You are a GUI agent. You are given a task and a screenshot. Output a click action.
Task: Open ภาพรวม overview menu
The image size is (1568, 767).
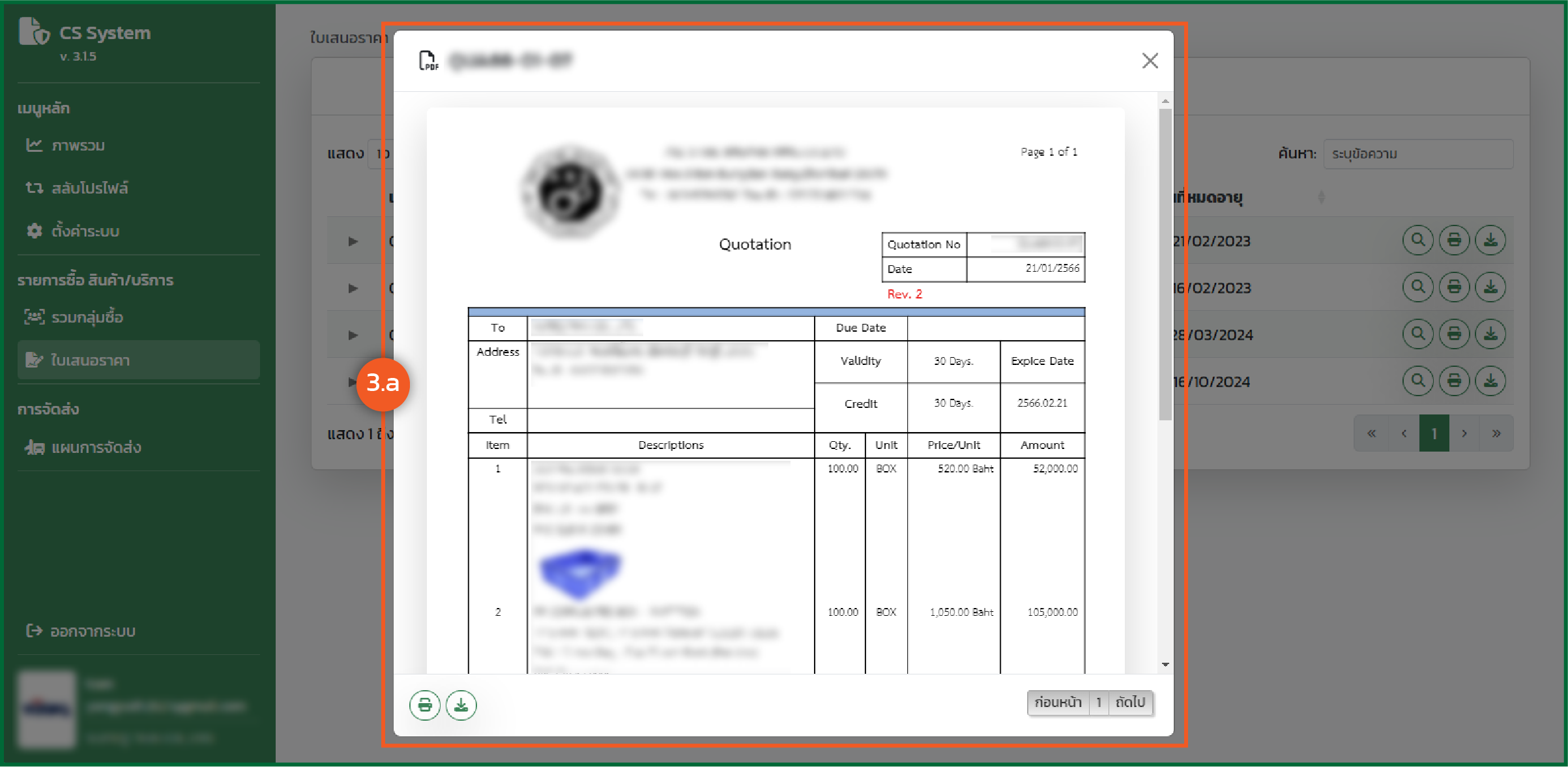(78, 145)
